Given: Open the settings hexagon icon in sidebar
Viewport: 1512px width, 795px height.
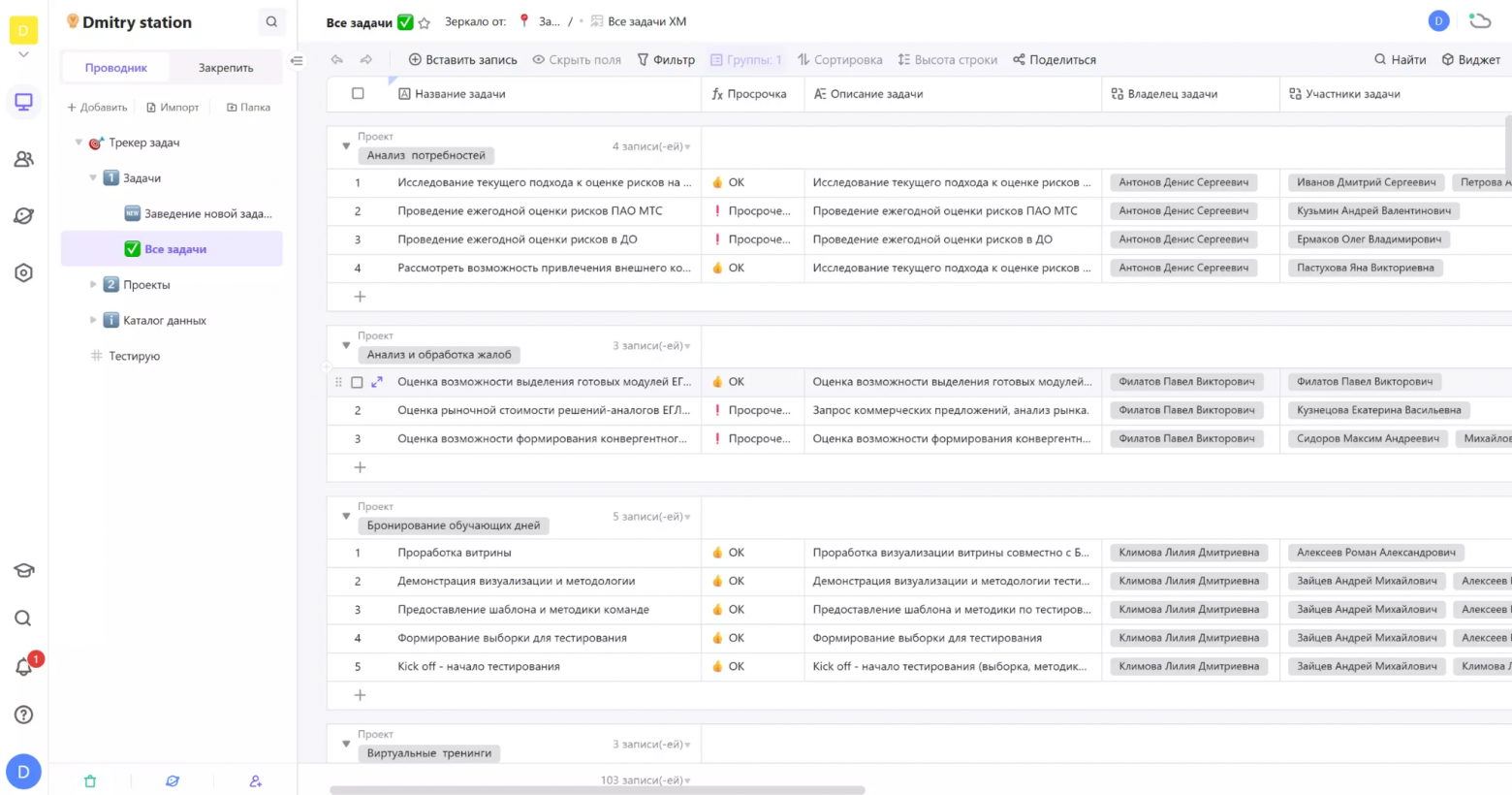Looking at the screenshot, I should 23,273.
